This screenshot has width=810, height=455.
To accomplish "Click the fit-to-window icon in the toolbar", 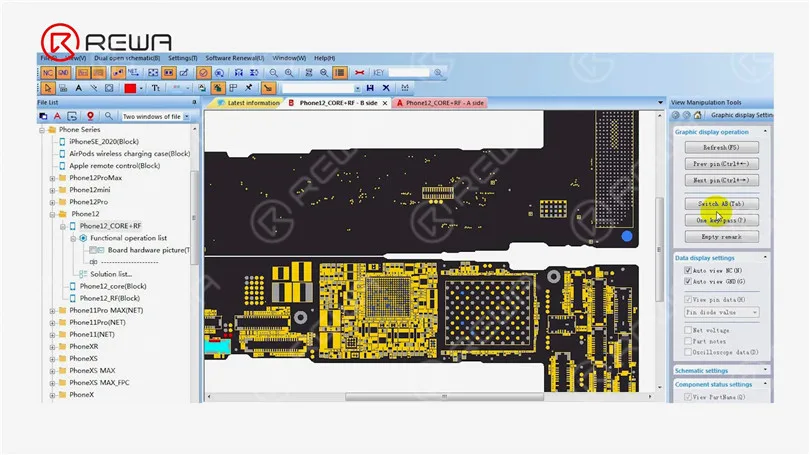I will [x=153, y=73].
